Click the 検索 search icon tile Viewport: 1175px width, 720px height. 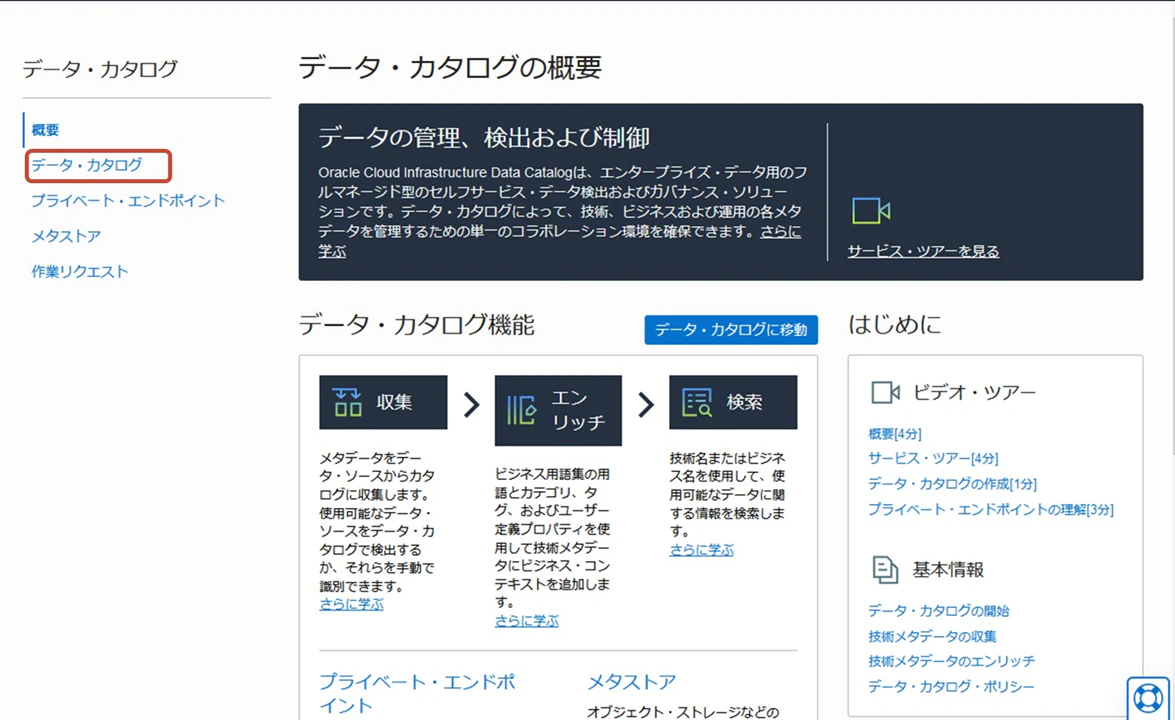pos(733,402)
